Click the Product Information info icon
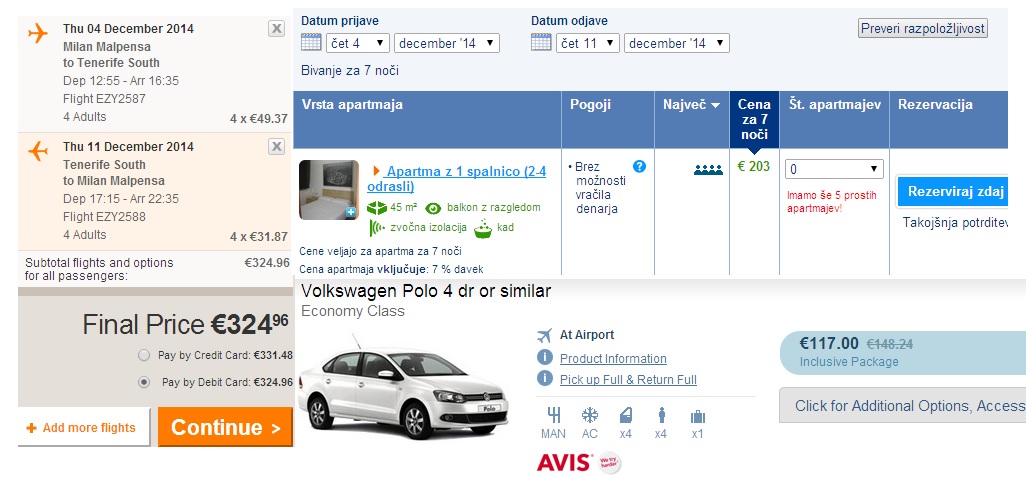Viewport: 1026px width, 478px height. (x=545, y=358)
